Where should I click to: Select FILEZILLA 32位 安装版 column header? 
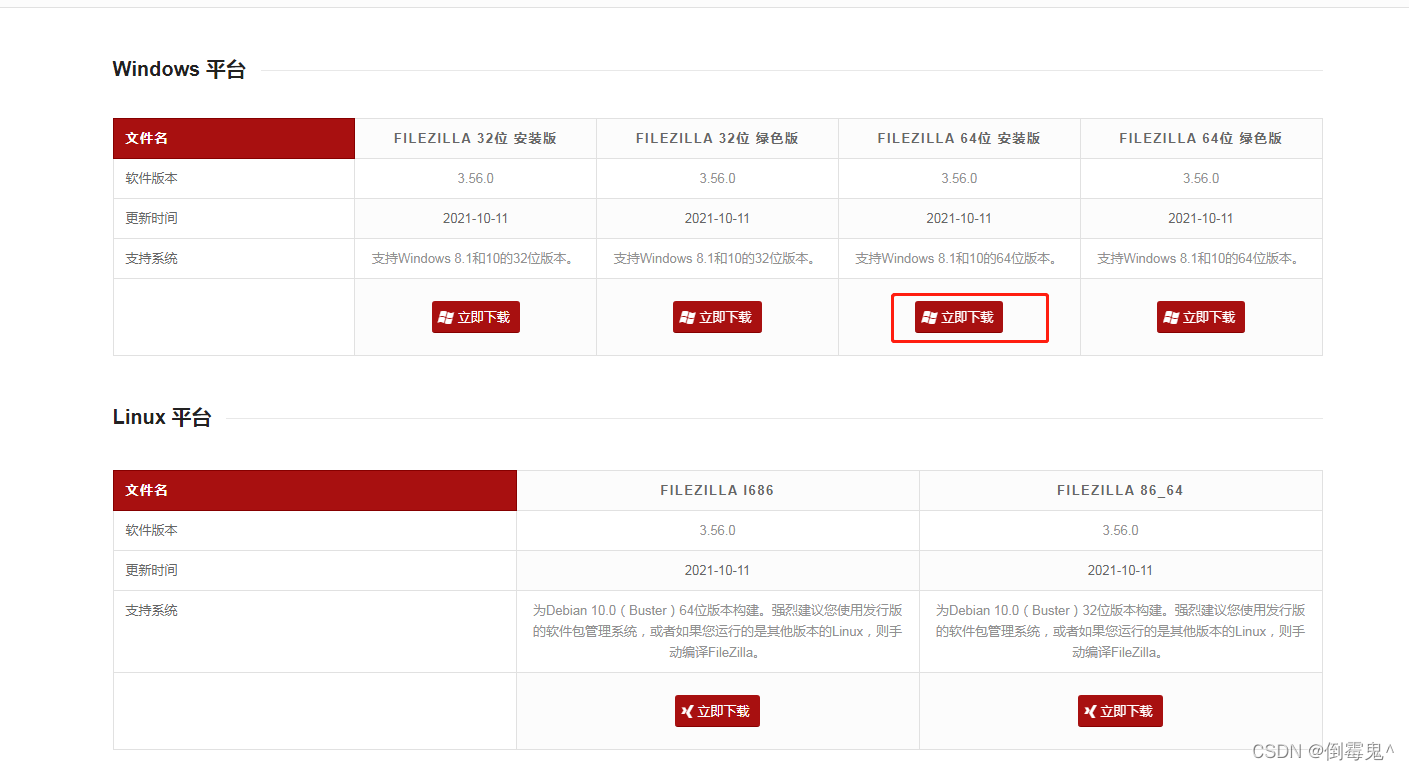pyautogui.click(x=475, y=138)
